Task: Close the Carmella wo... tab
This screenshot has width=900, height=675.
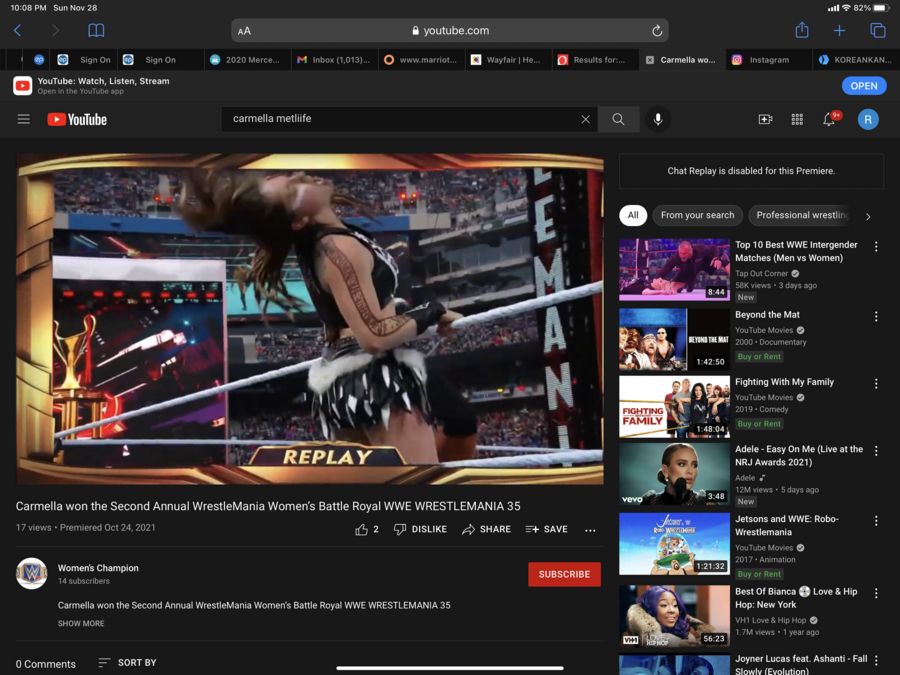Action: tap(649, 60)
